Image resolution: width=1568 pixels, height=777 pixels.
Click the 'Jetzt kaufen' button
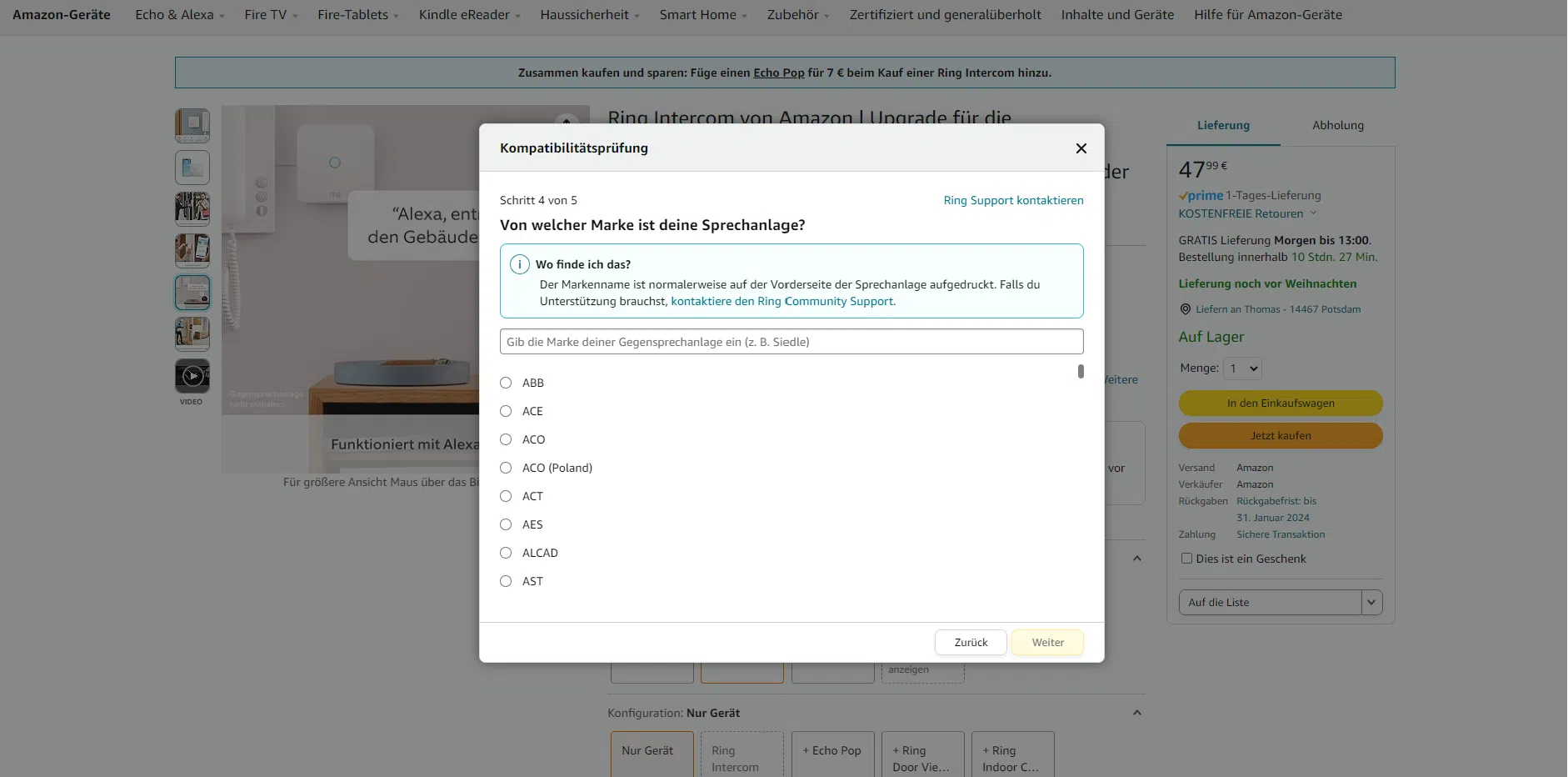coord(1281,436)
